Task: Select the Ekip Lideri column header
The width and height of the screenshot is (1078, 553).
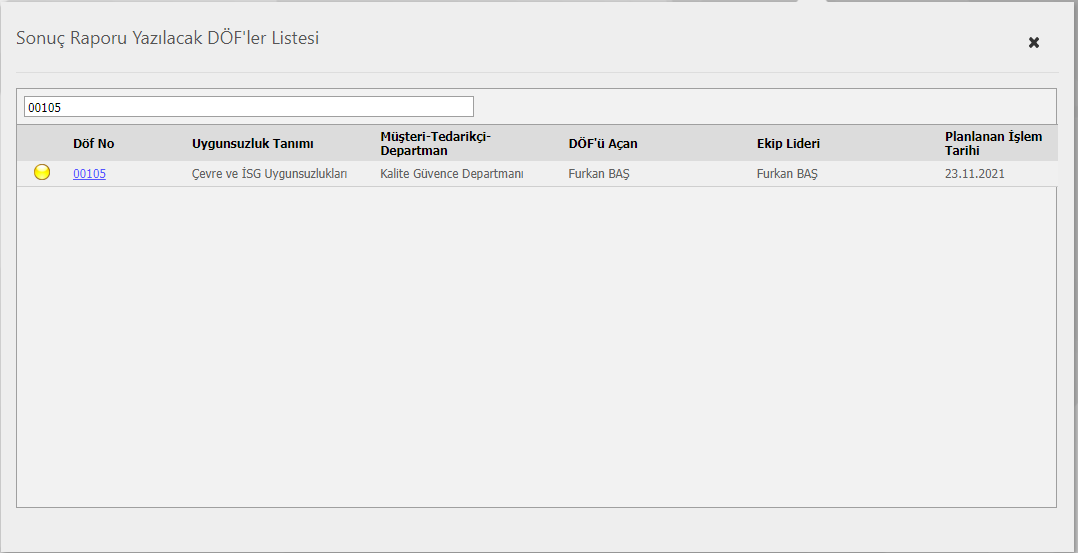Action: pyautogui.click(x=788, y=144)
